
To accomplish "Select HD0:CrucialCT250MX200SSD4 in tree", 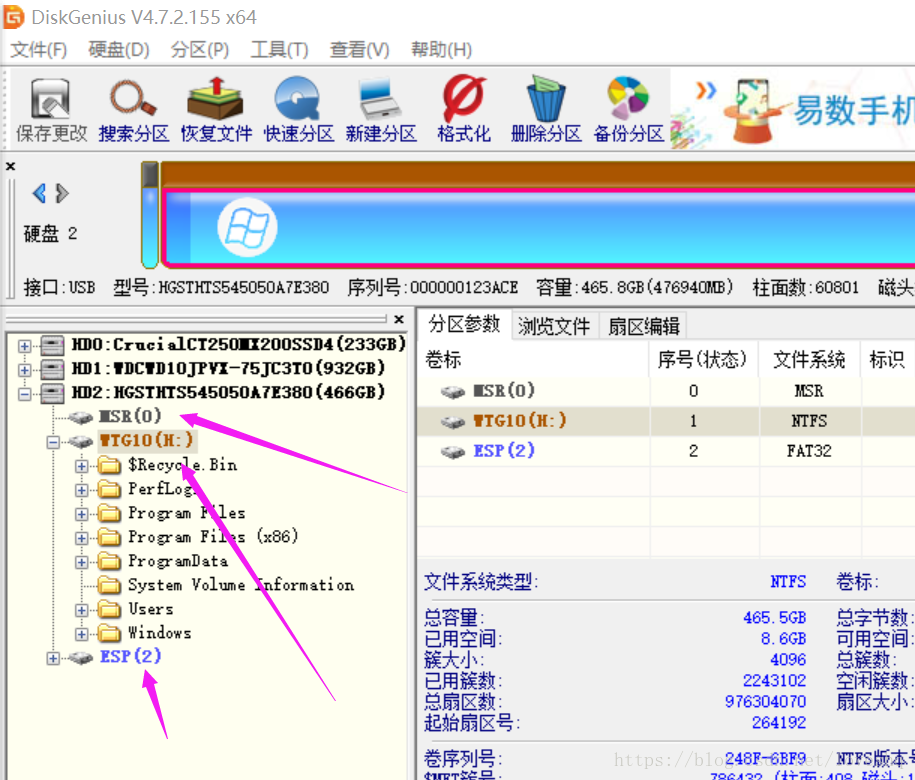I will (x=238, y=344).
